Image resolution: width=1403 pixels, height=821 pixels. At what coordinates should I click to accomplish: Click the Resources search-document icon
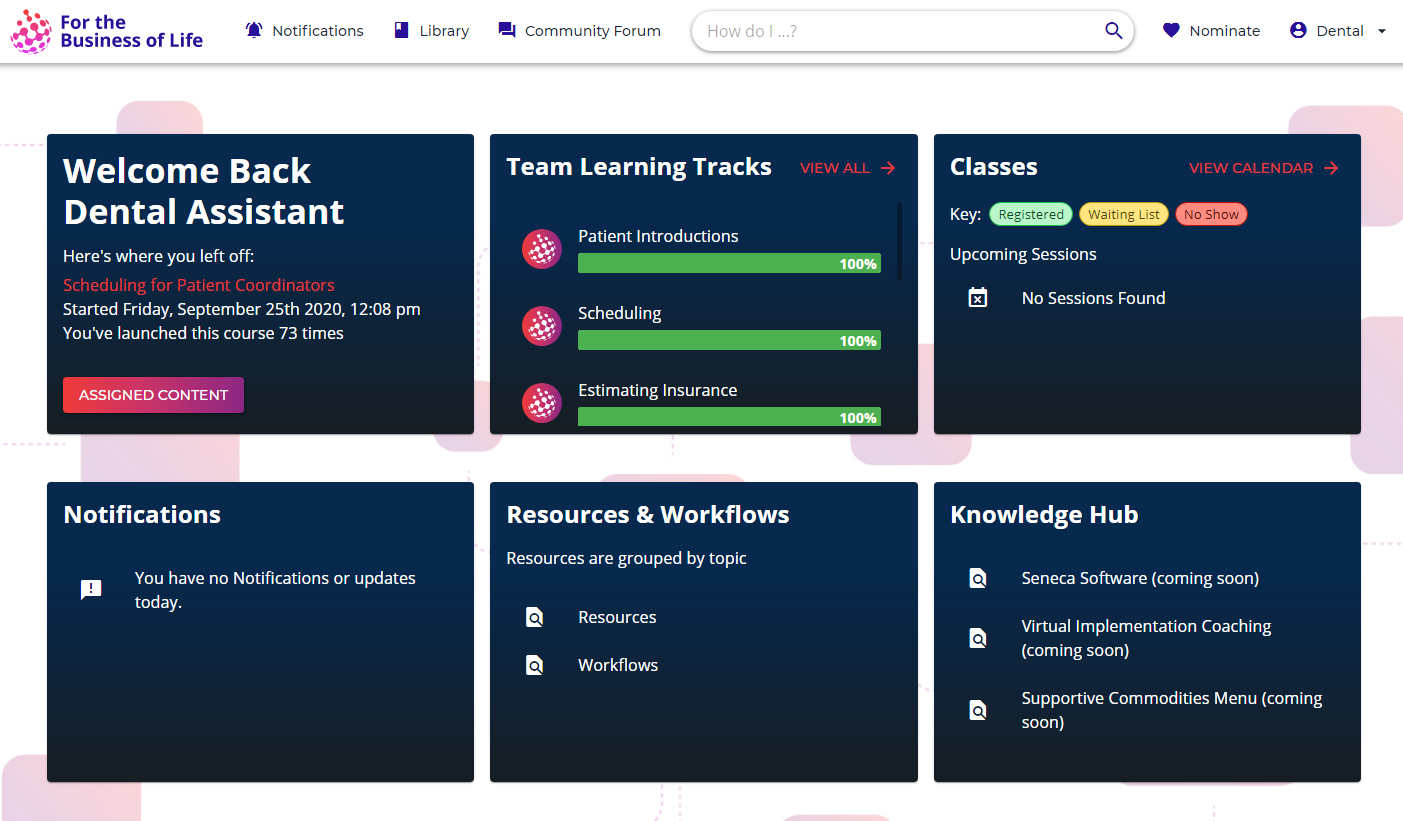(x=535, y=617)
